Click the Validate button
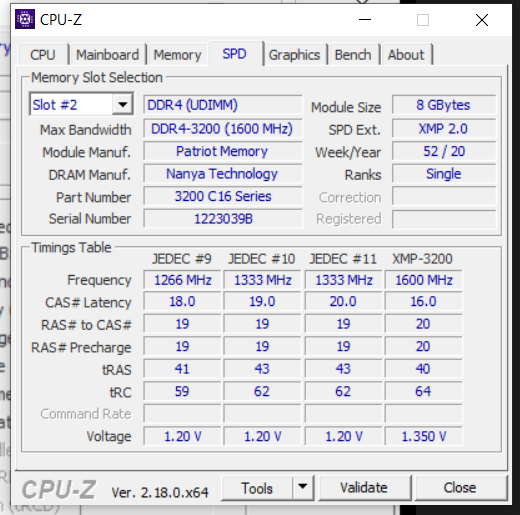 tap(364, 488)
